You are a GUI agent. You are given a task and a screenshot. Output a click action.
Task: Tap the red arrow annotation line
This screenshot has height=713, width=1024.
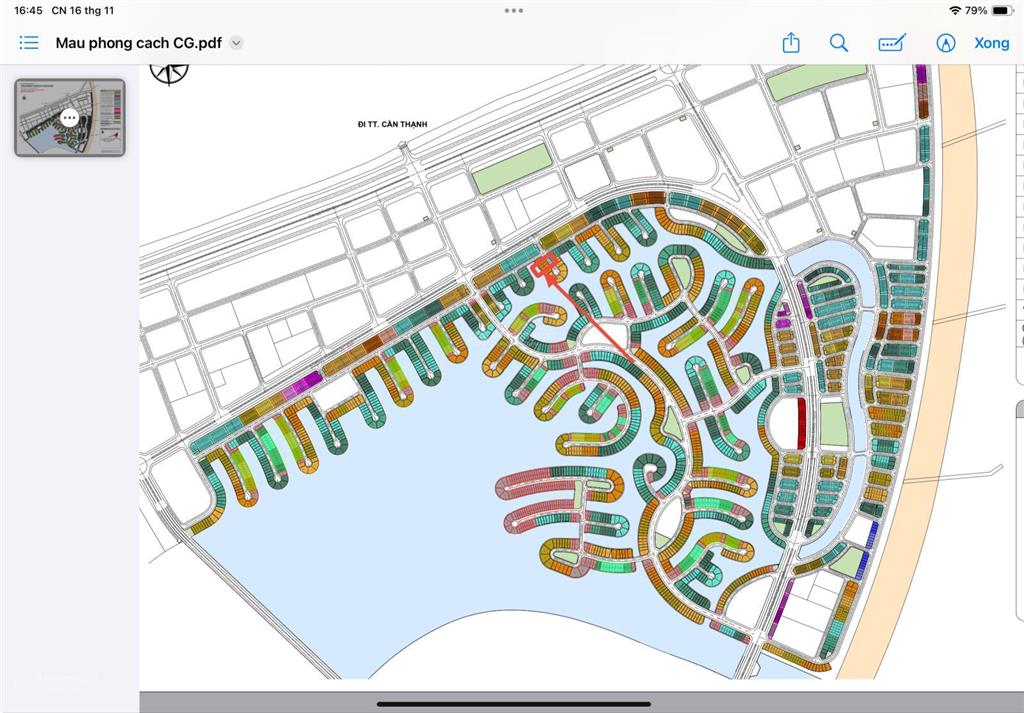point(588,312)
